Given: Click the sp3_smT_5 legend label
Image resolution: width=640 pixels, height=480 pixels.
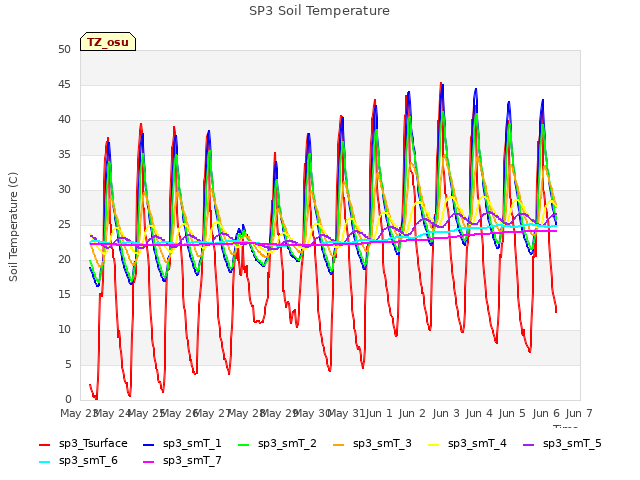Looking at the screenshot, I should coord(572,443).
